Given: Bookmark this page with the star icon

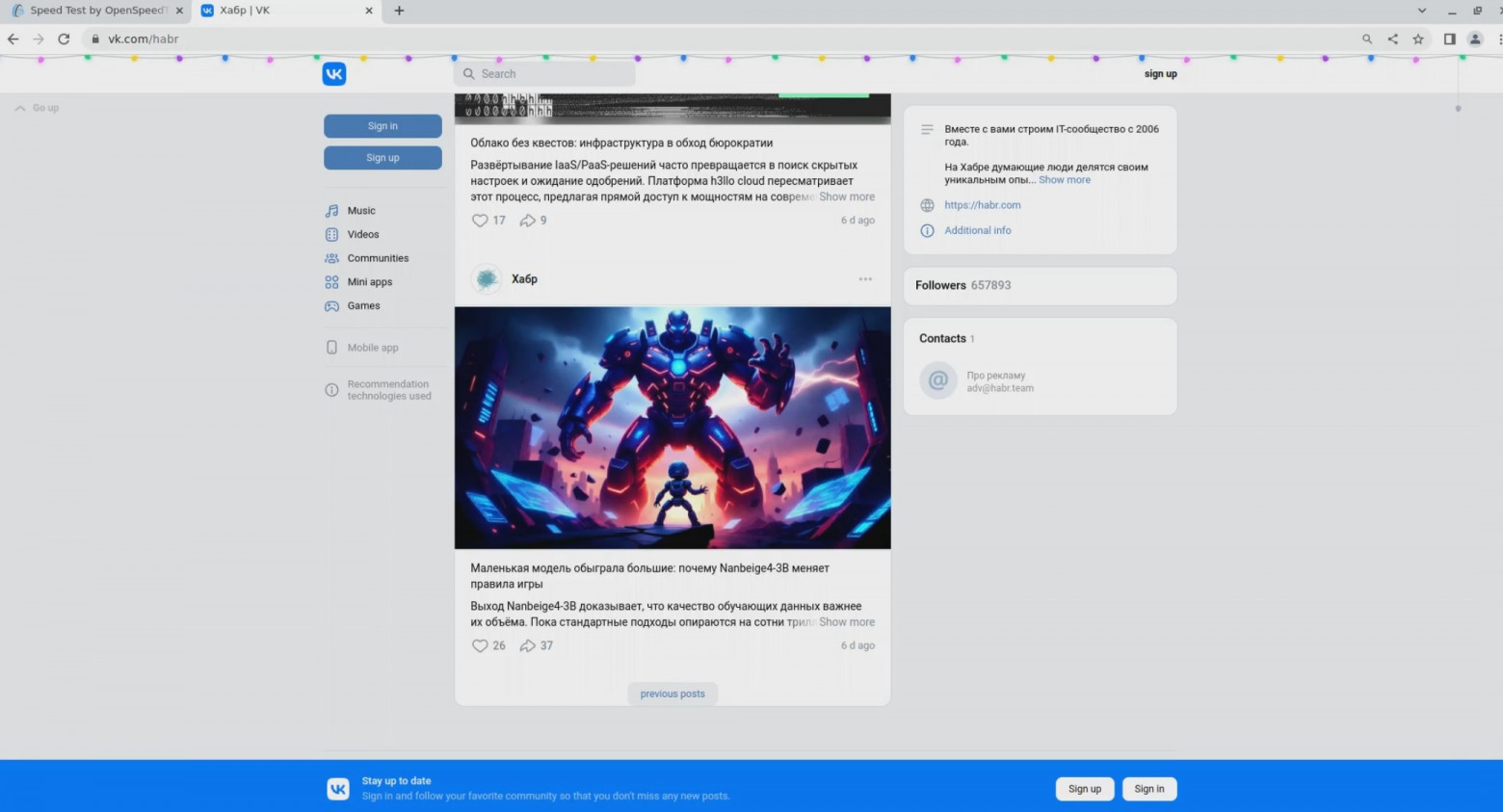Looking at the screenshot, I should click(1418, 39).
